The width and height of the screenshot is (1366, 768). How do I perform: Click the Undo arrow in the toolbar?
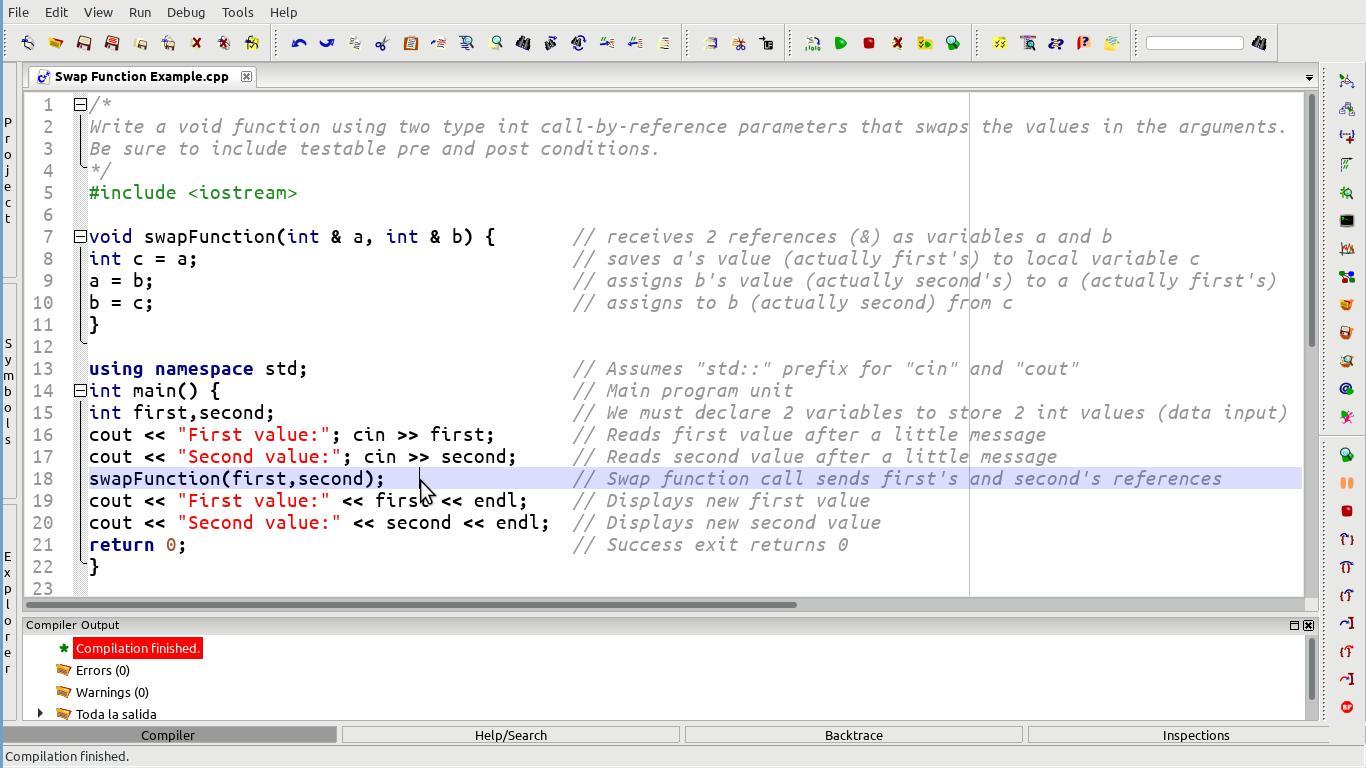click(298, 43)
